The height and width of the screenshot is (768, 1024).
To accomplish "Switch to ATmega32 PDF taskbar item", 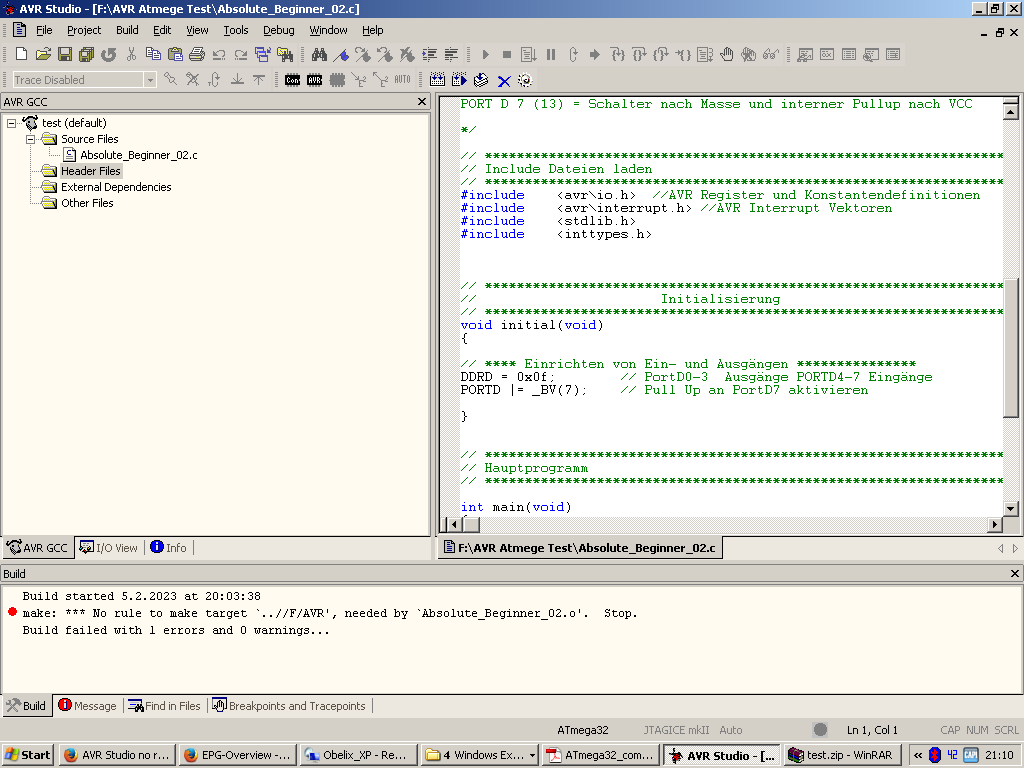I will point(601,756).
